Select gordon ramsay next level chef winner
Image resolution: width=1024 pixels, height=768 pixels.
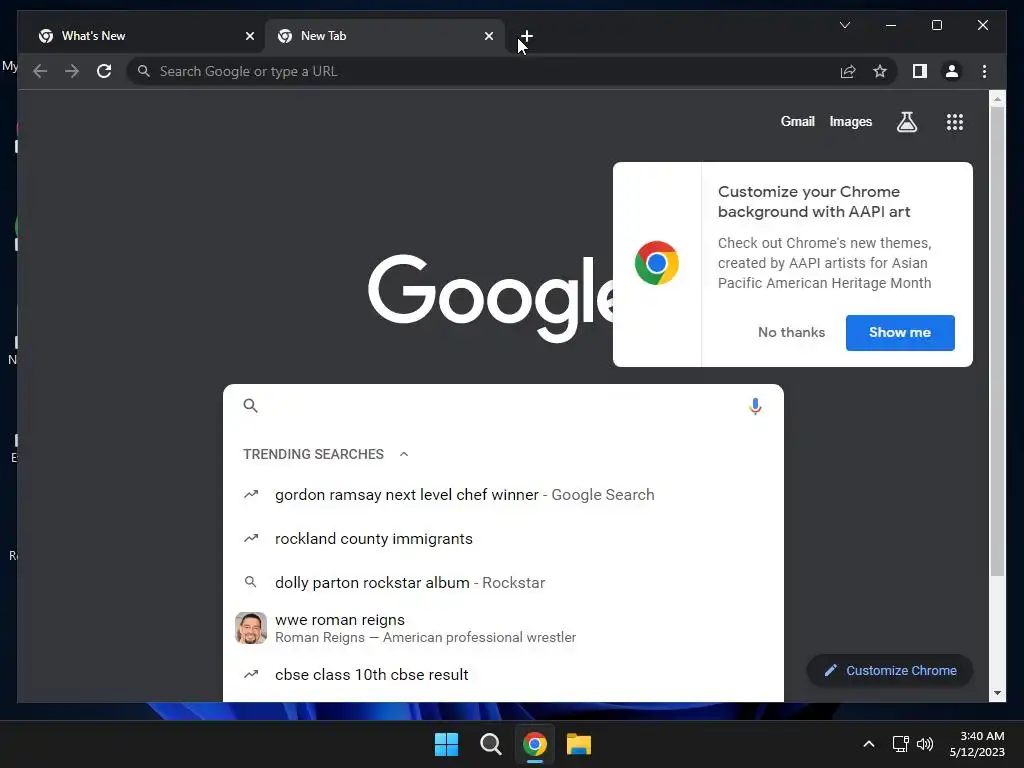[x=503, y=494]
